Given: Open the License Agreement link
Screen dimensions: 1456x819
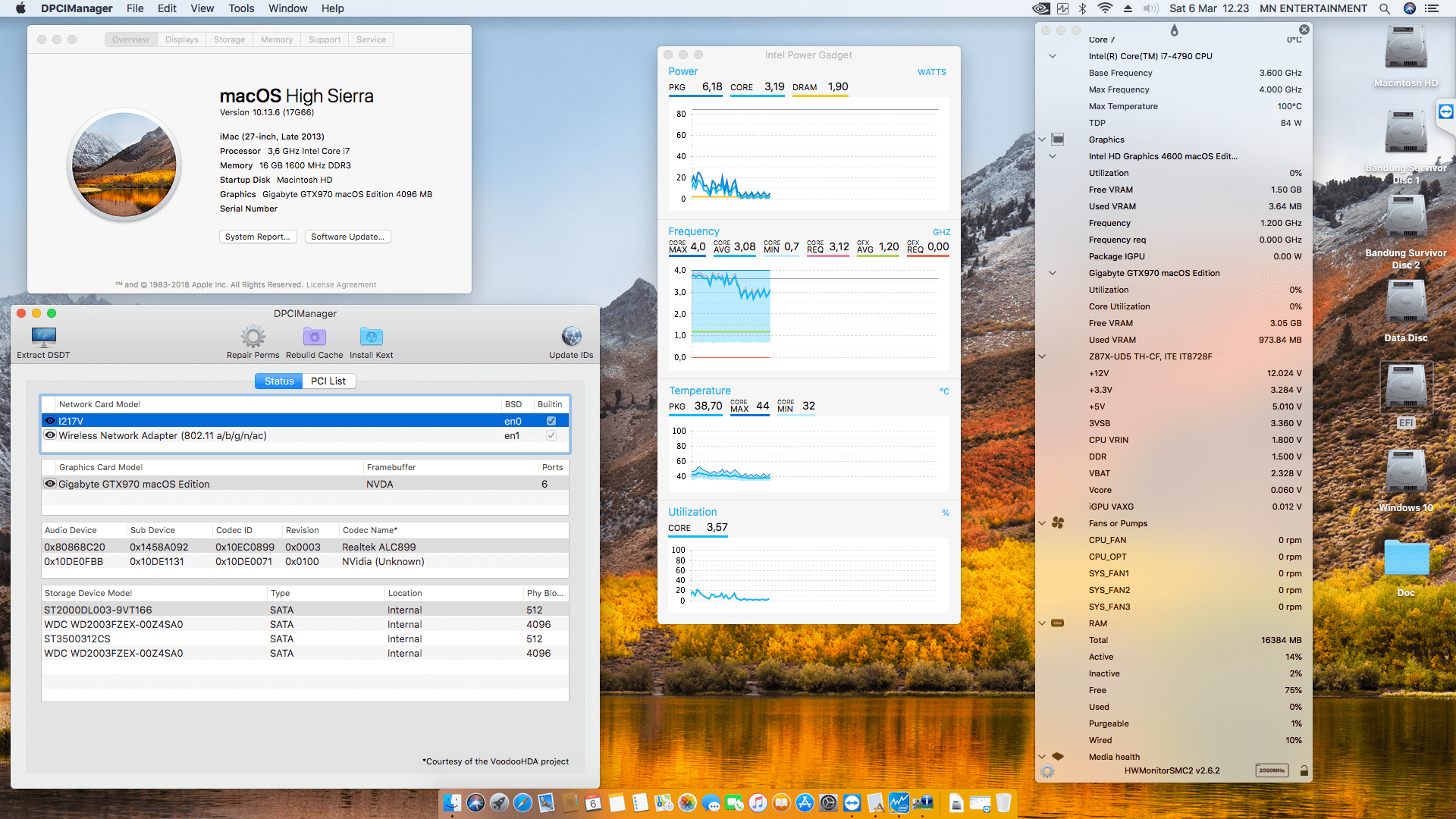Looking at the screenshot, I should click(x=340, y=285).
